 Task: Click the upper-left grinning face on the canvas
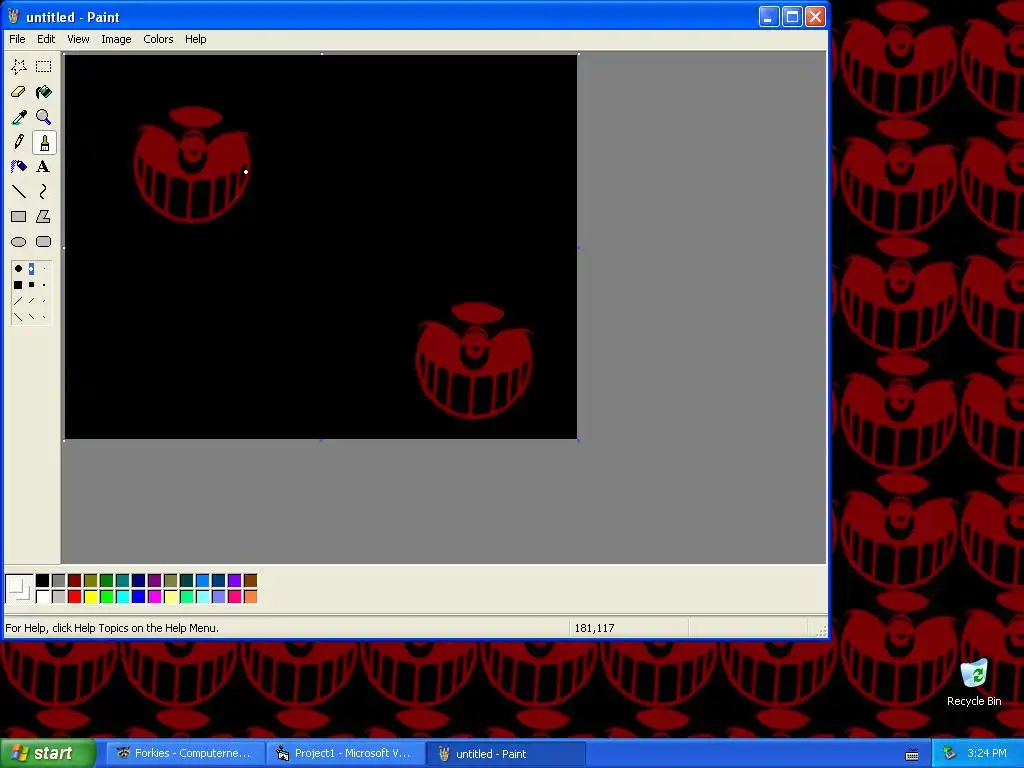[193, 165]
